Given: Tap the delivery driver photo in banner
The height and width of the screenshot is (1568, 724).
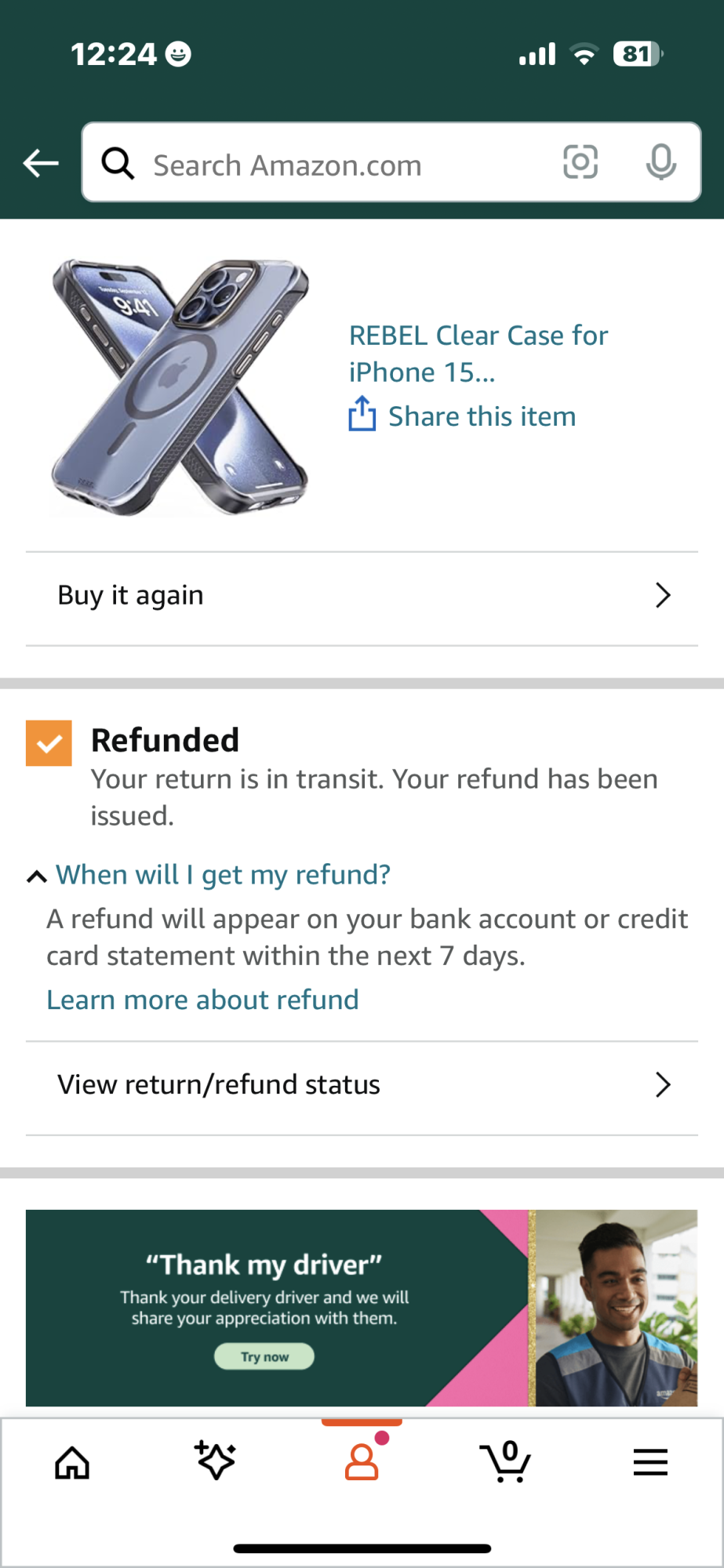Looking at the screenshot, I should pos(616,1308).
